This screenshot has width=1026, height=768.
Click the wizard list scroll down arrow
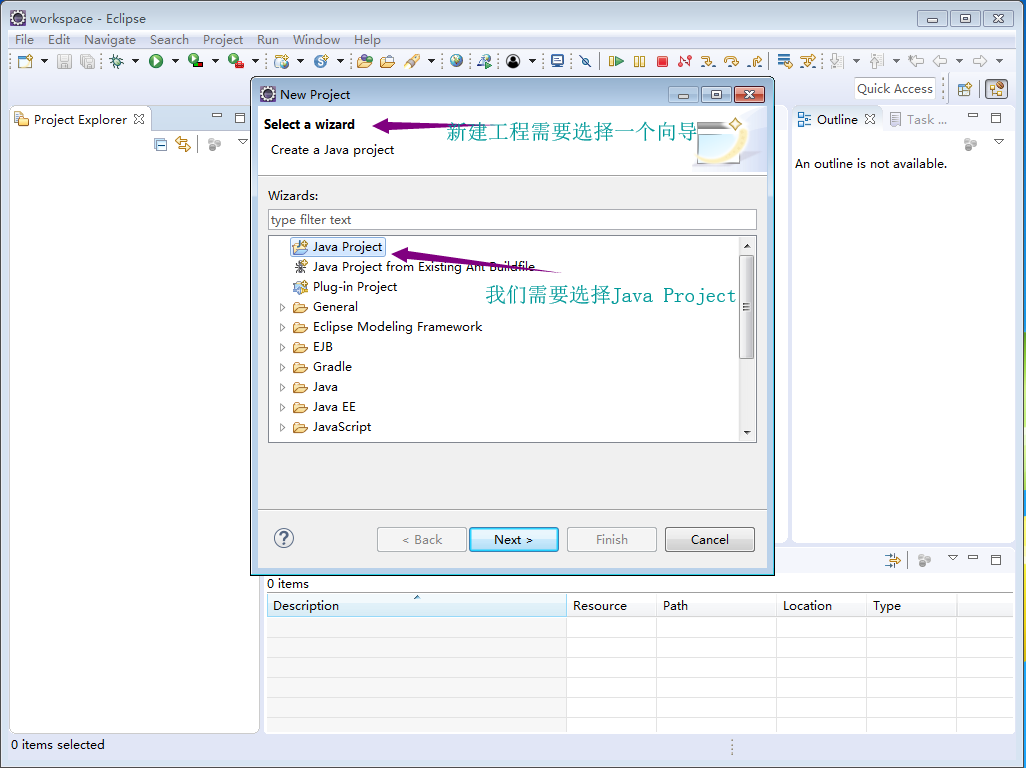[x=747, y=433]
